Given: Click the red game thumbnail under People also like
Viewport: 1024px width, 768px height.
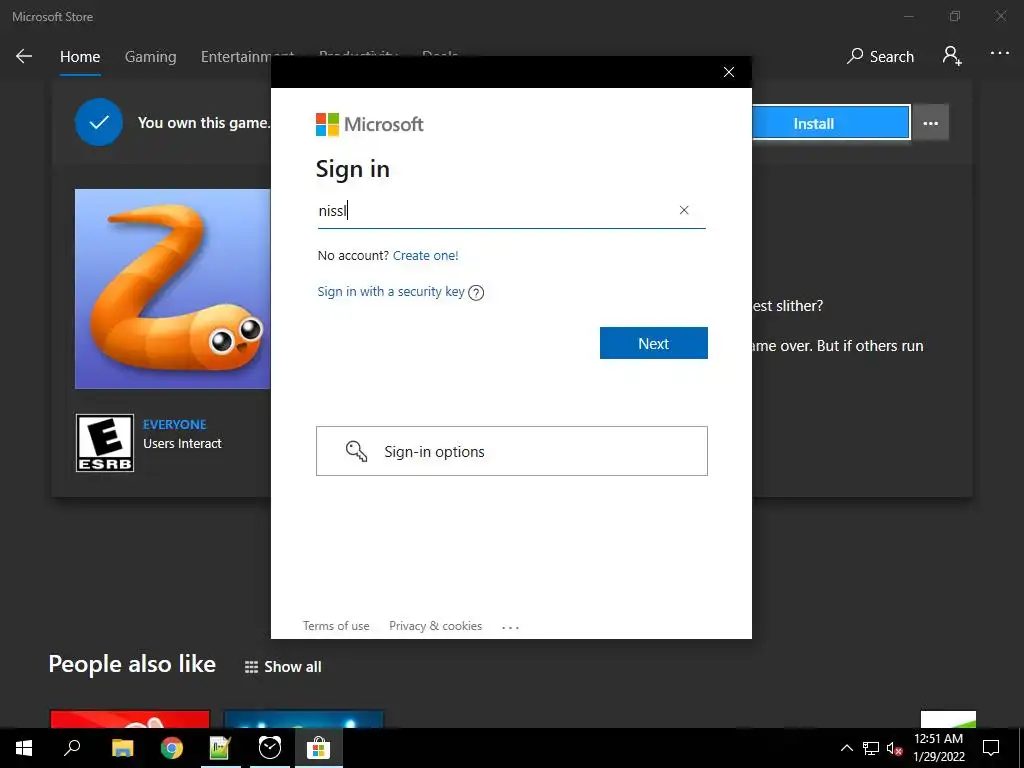Looking at the screenshot, I should pyautogui.click(x=130, y=719).
